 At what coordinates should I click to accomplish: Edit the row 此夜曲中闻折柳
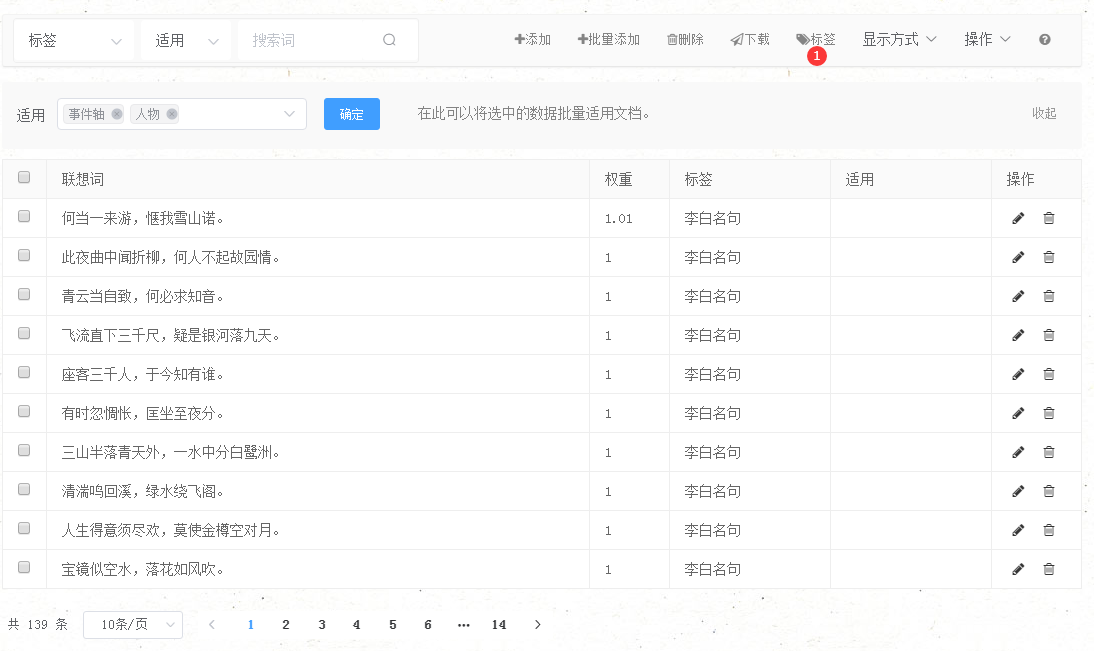point(1018,257)
